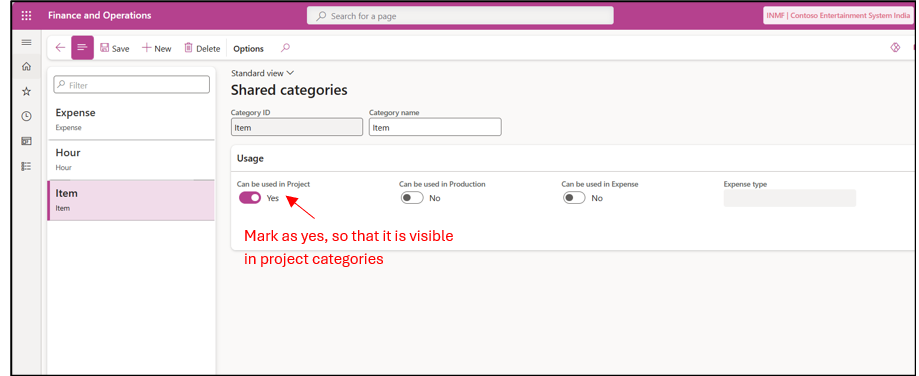Save the shared category record
The height and width of the screenshot is (376, 919).
[x=115, y=49]
